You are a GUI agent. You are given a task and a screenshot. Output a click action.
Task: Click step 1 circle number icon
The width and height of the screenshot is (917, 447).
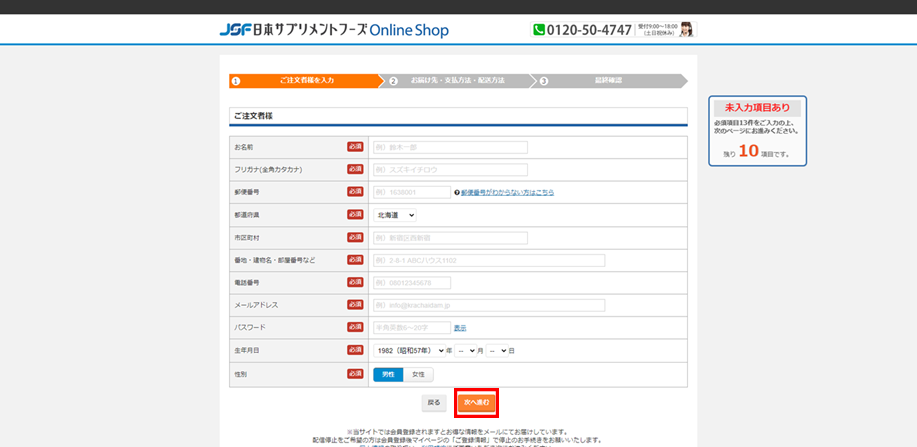pyautogui.click(x=236, y=81)
